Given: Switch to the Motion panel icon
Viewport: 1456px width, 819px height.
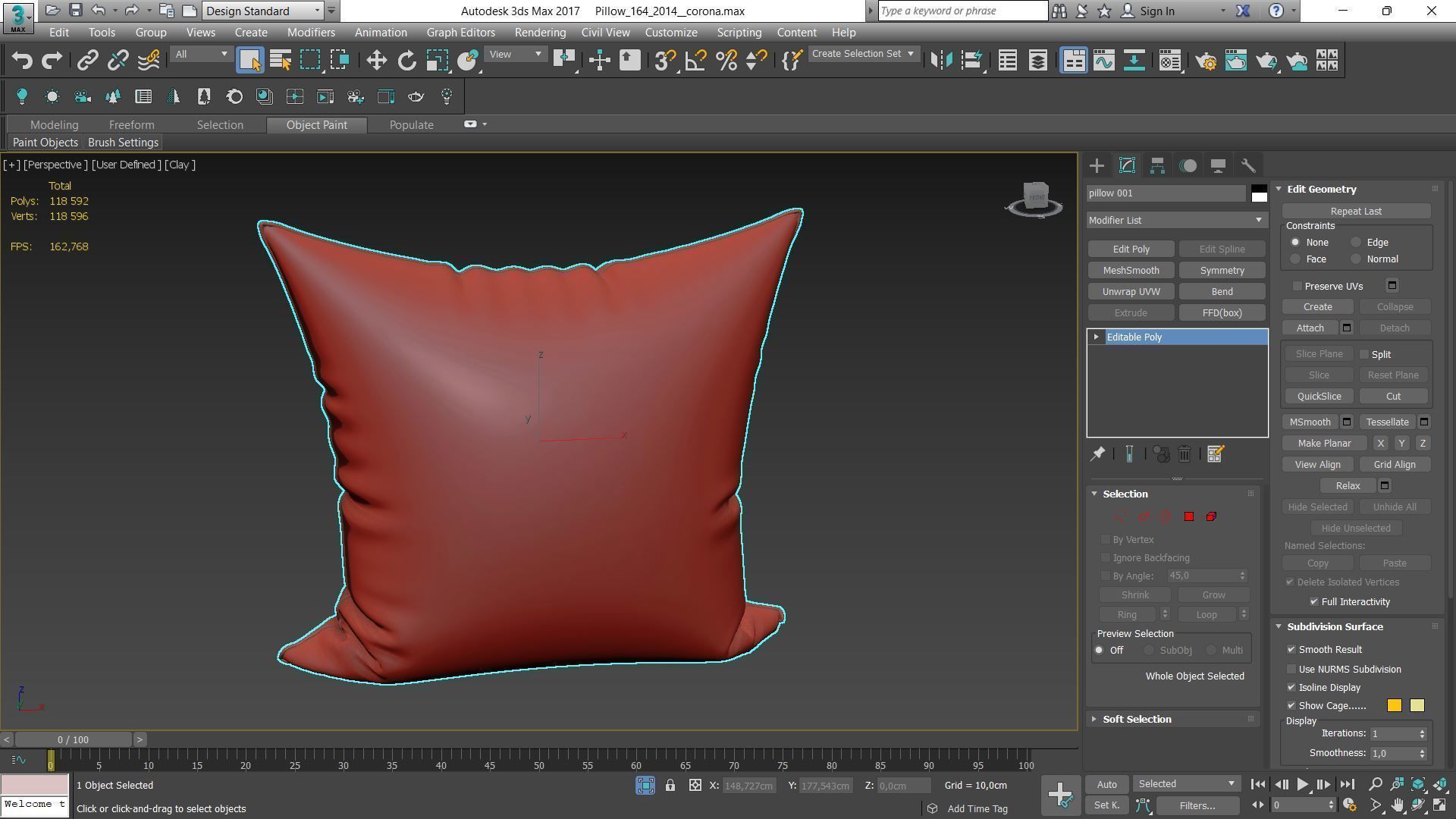Looking at the screenshot, I should [1188, 165].
